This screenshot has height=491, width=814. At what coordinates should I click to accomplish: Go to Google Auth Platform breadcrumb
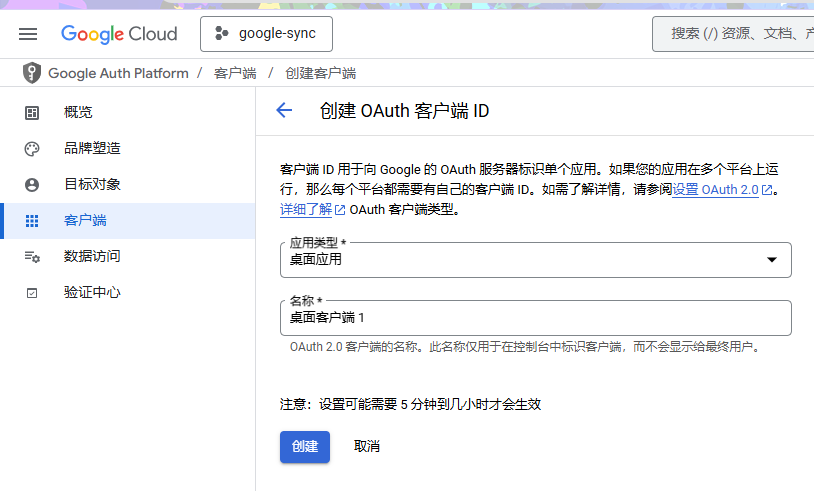(118, 73)
